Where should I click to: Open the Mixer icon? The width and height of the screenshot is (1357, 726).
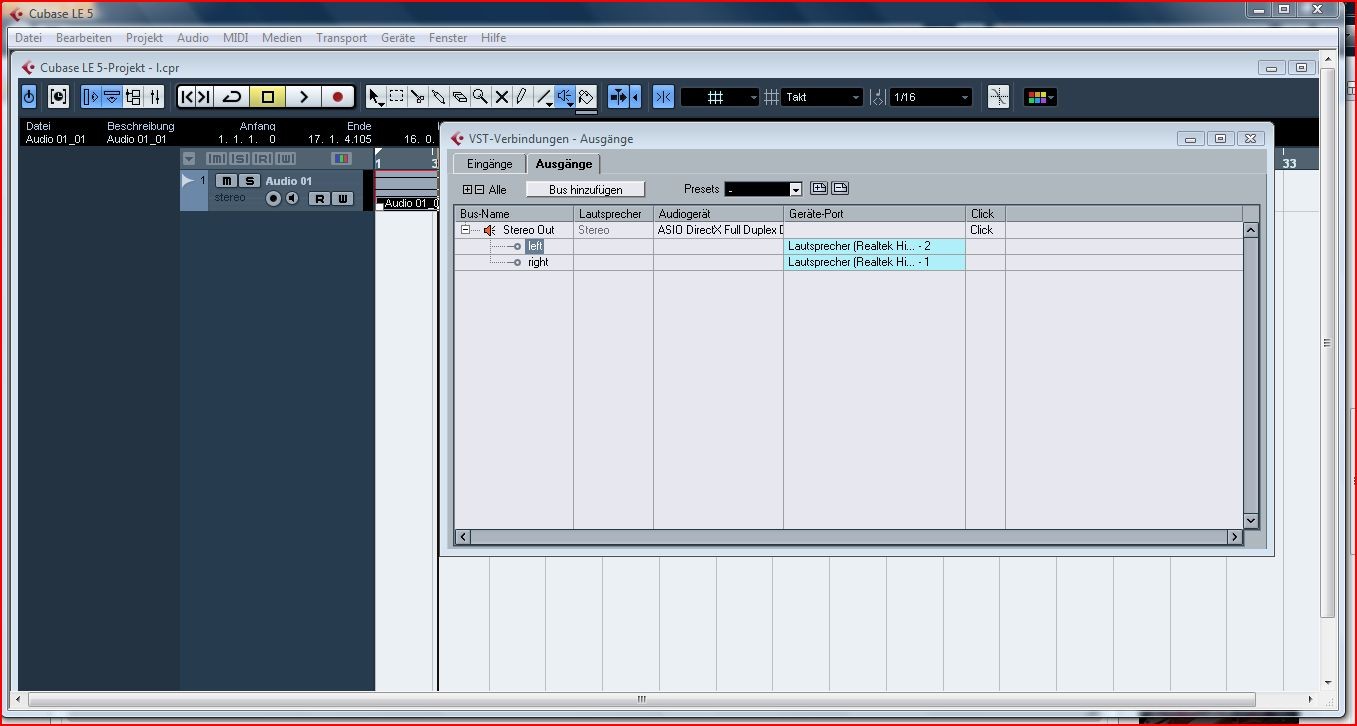(155, 97)
